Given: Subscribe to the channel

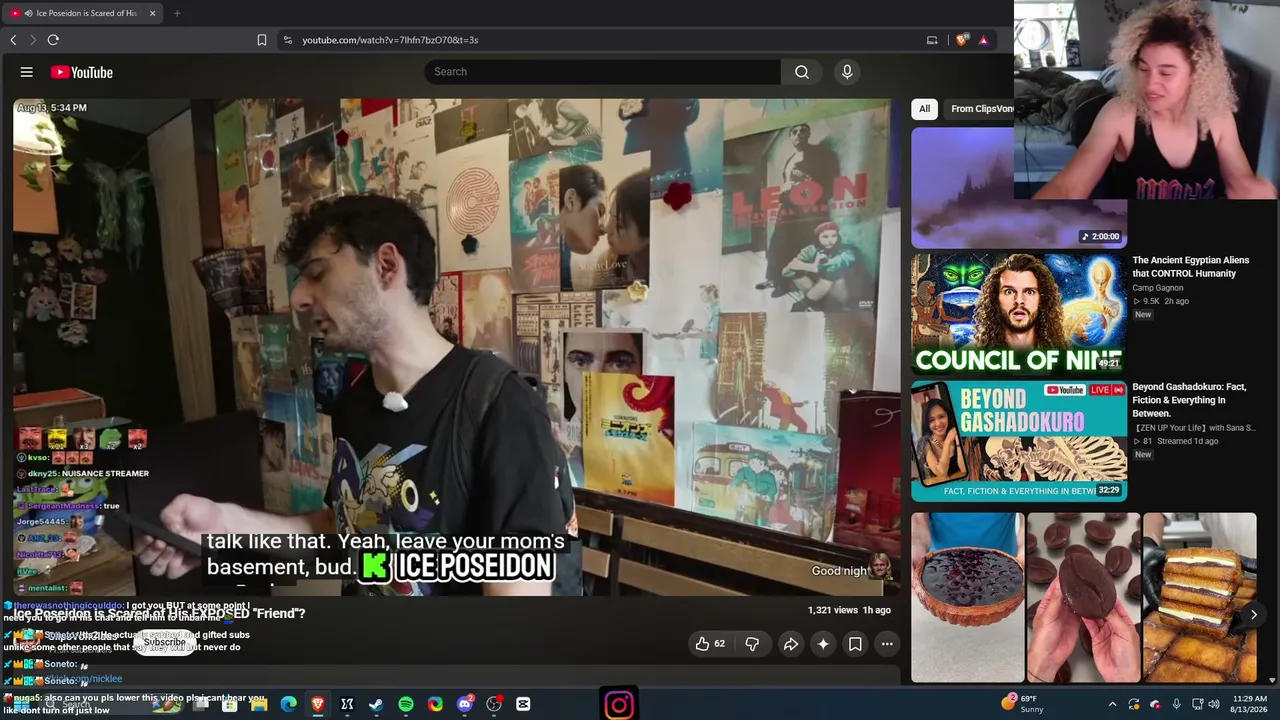Looking at the screenshot, I should [164, 642].
